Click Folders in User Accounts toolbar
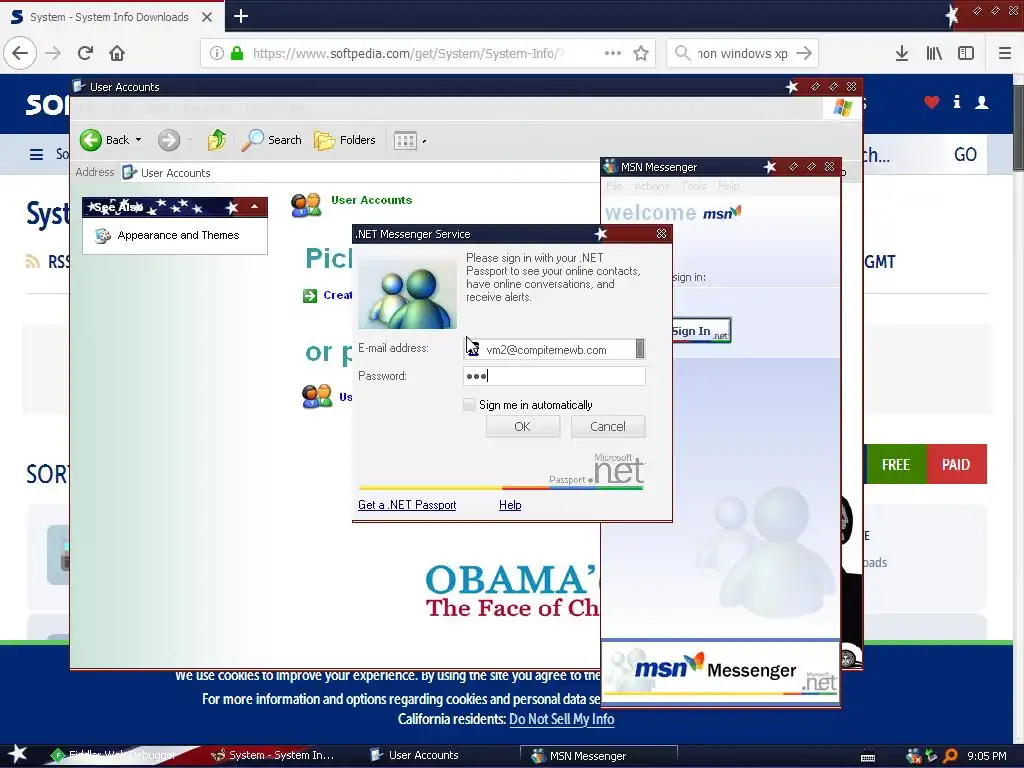 coord(345,140)
